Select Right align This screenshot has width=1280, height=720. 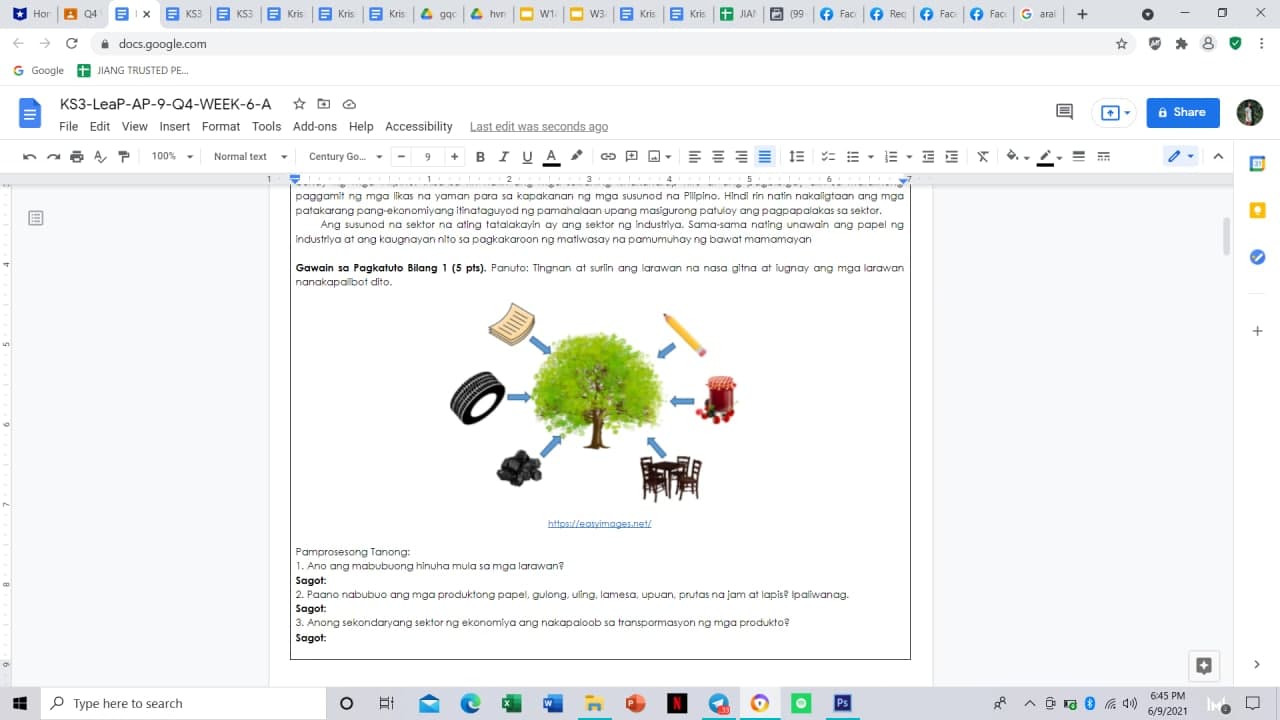(x=741, y=156)
